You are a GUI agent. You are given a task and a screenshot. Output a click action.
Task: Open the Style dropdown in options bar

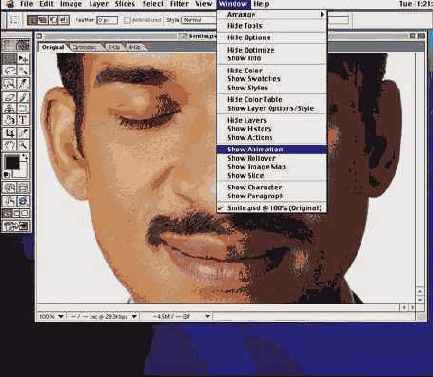pyautogui.click(x=199, y=20)
